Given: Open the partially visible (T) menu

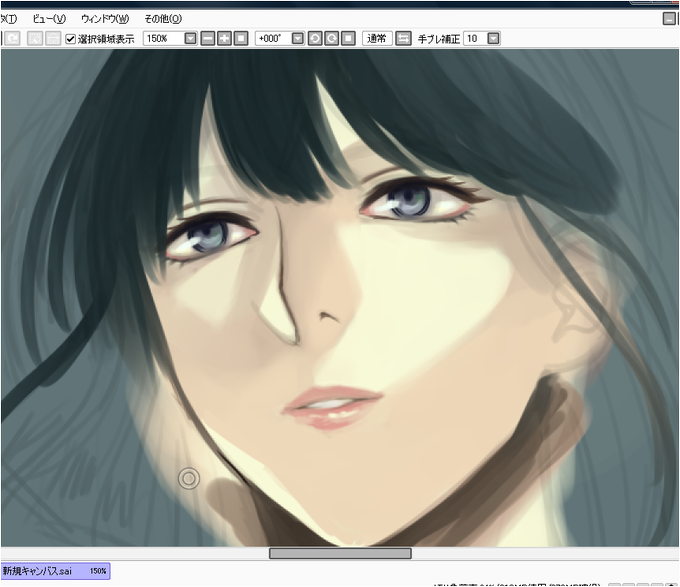Looking at the screenshot, I should (8, 19).
